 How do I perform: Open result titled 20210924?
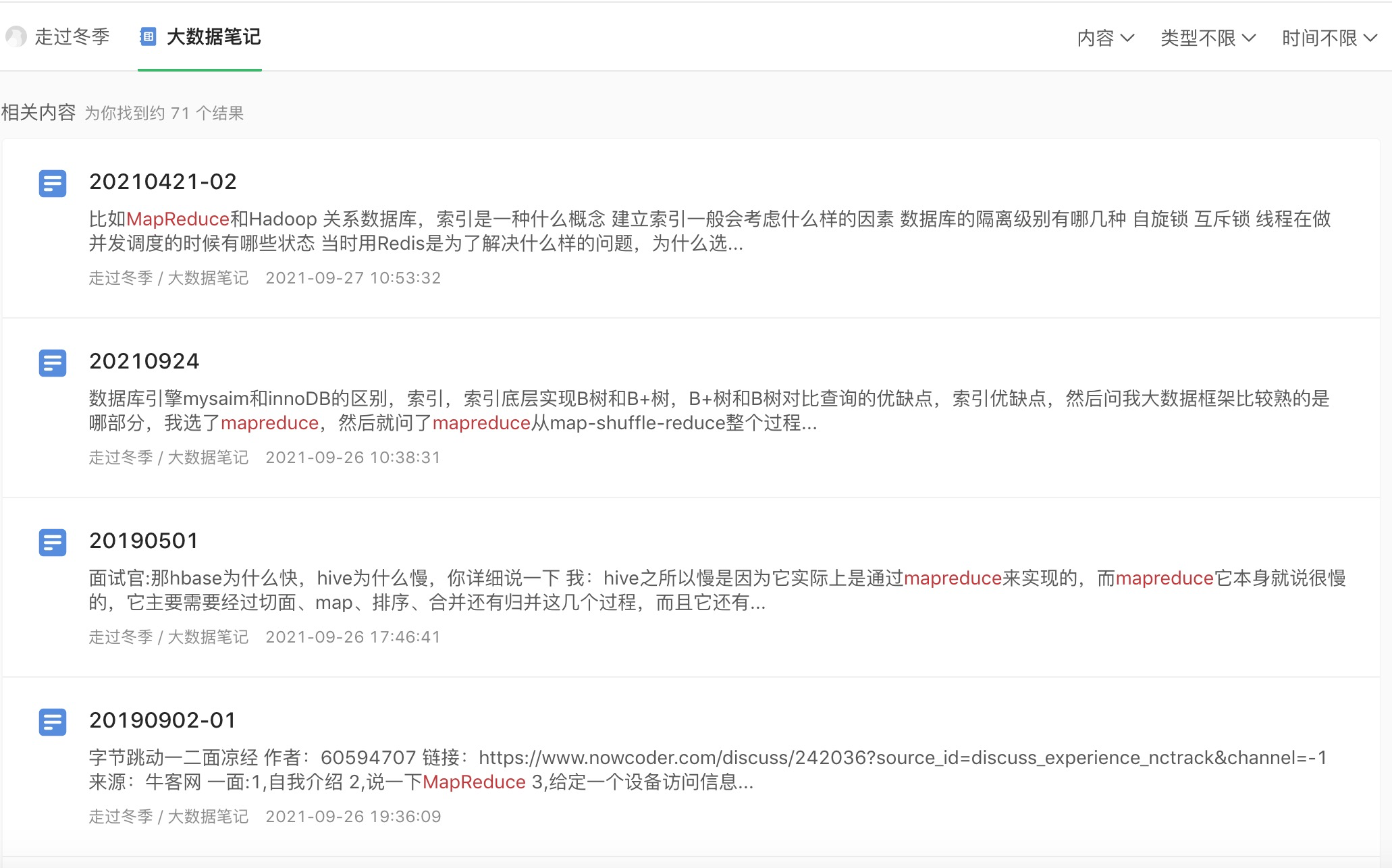pos(144,361)
